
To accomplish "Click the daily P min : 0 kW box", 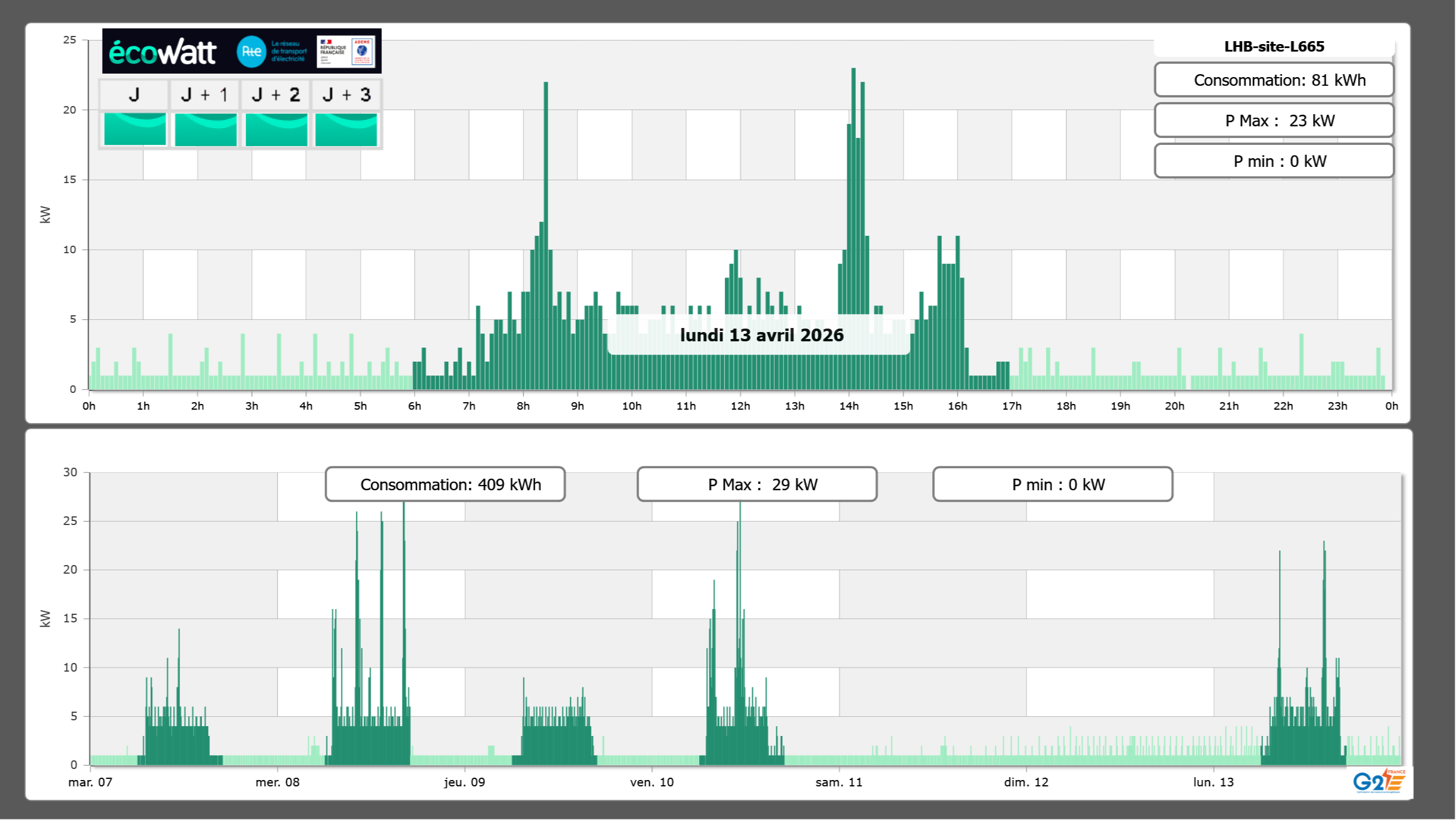I will tap(1274, 161).
